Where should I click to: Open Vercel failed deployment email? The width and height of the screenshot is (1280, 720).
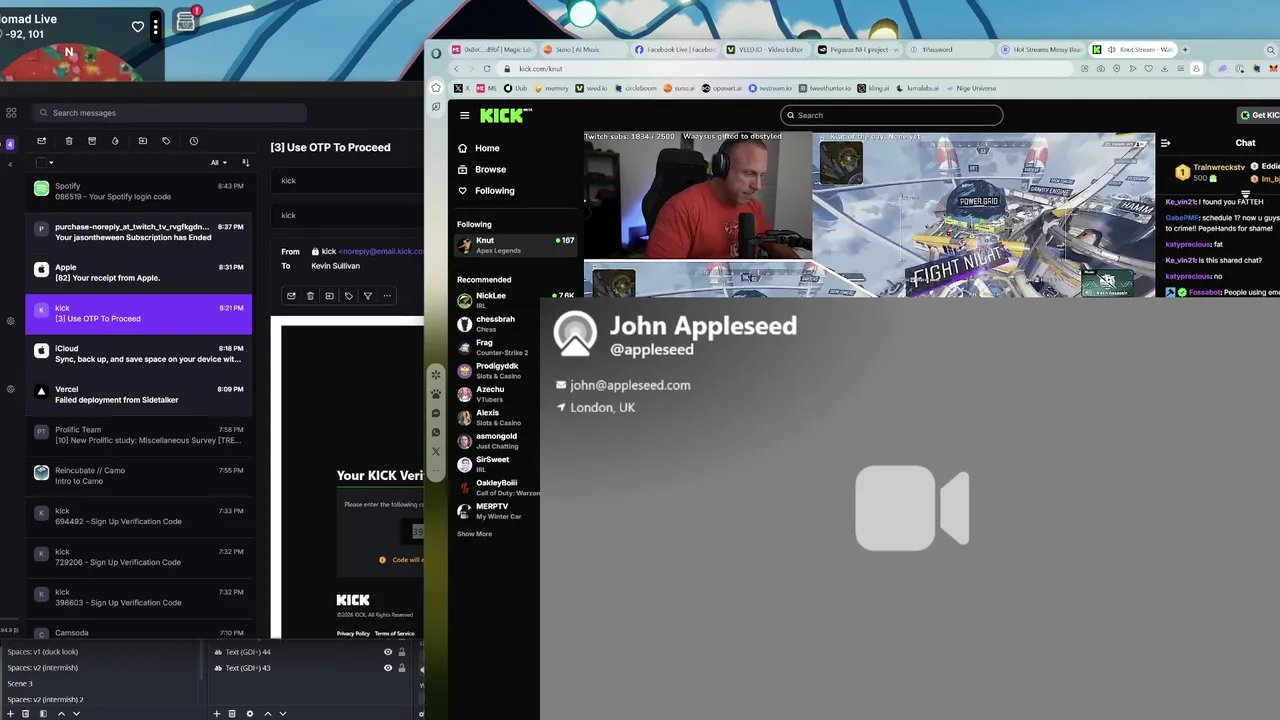click(138, 394)
